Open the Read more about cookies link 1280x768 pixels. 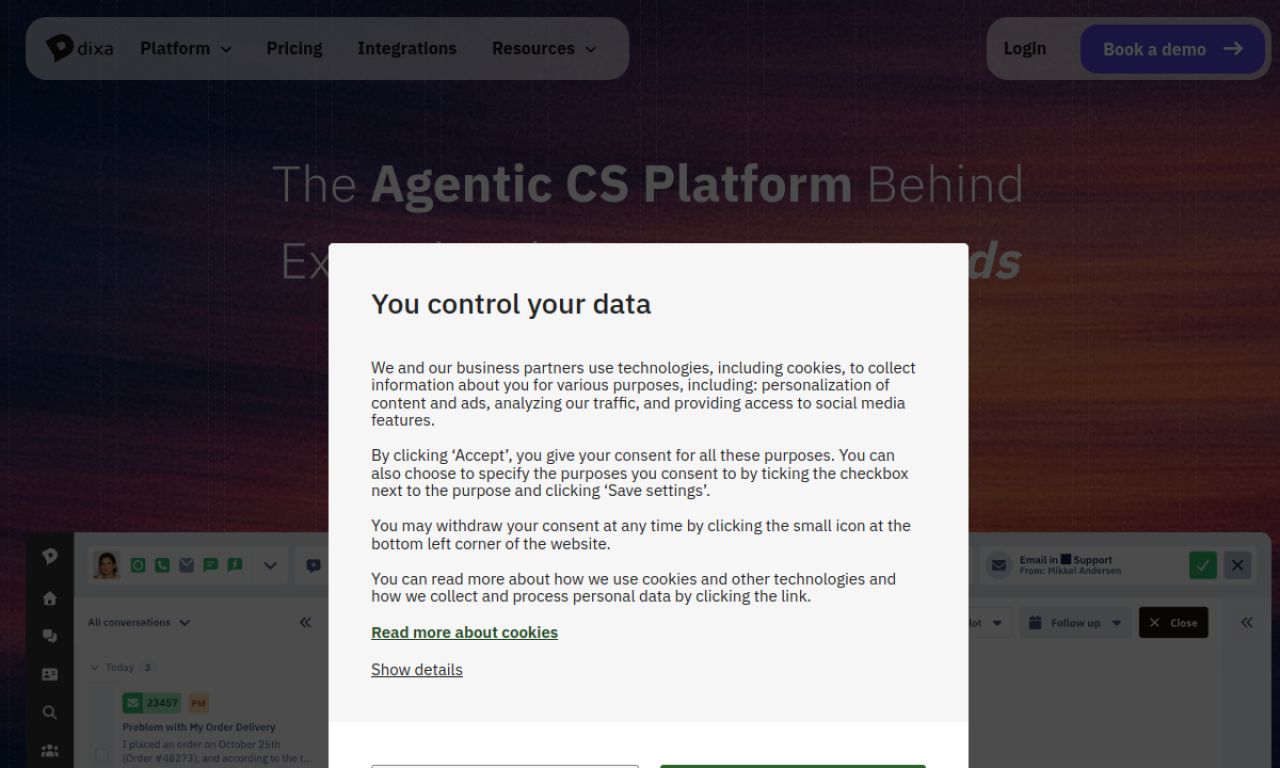coord(464,632)
